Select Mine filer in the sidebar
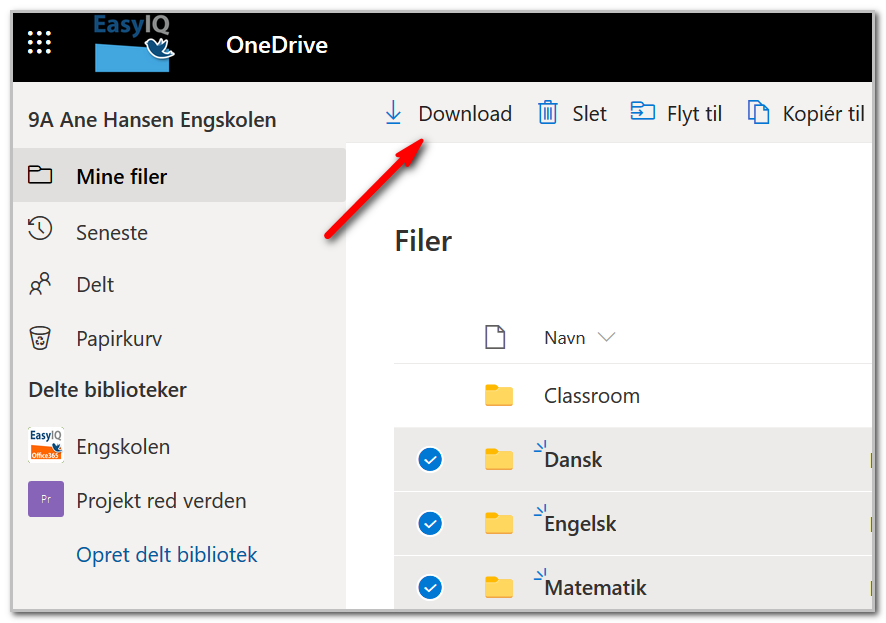This screenshot has width=886, height=623. [179, 176]
